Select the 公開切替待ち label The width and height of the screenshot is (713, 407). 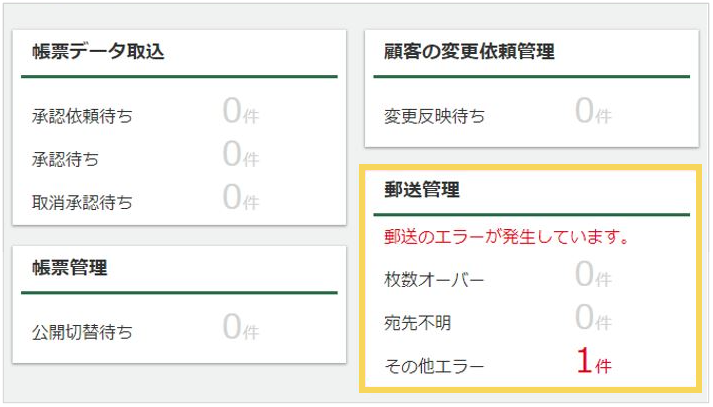[x=82, y=331]
